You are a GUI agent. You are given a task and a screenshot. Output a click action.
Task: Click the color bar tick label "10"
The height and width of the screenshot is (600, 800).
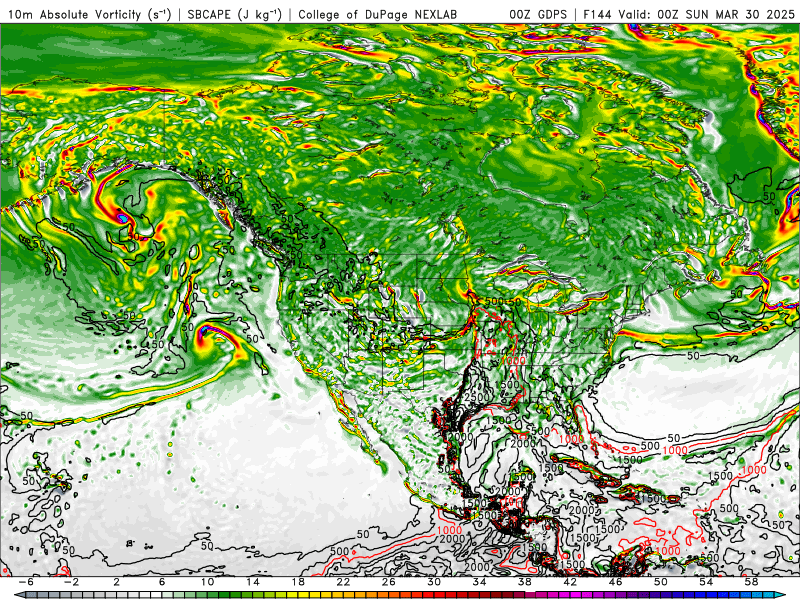[x=207, y=582]
